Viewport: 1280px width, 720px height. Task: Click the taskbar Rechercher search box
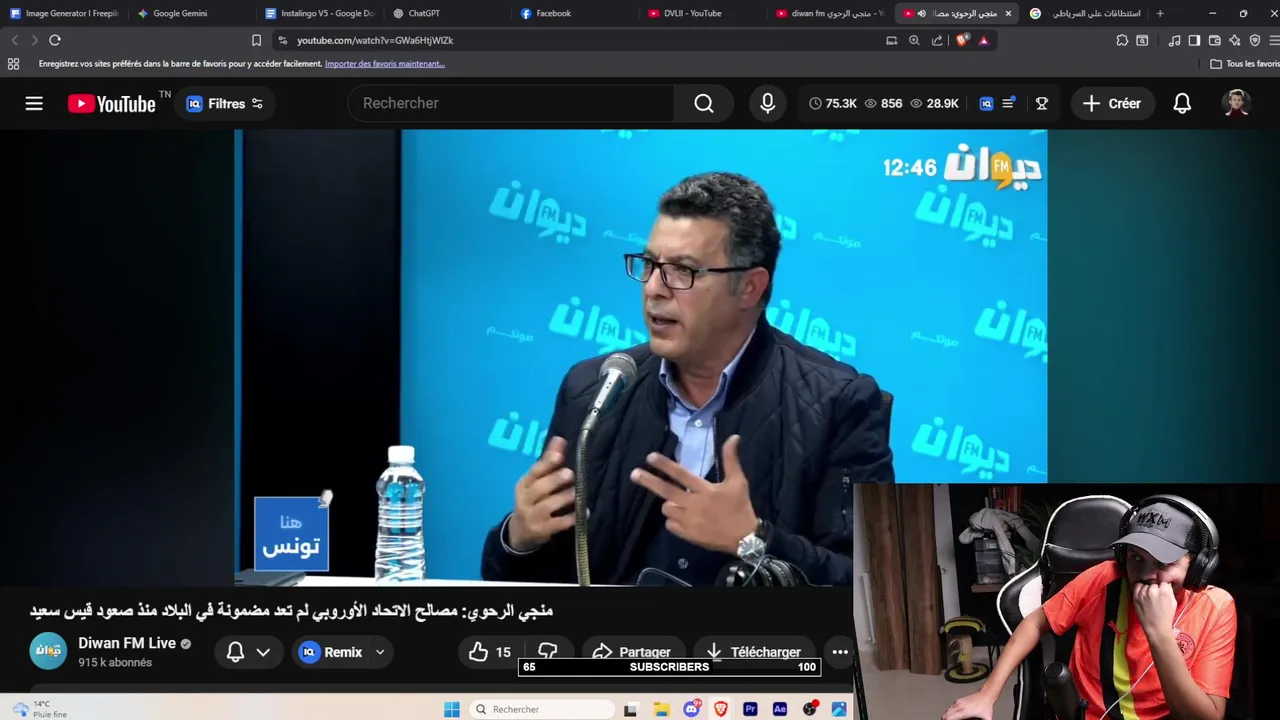point(541,709)
